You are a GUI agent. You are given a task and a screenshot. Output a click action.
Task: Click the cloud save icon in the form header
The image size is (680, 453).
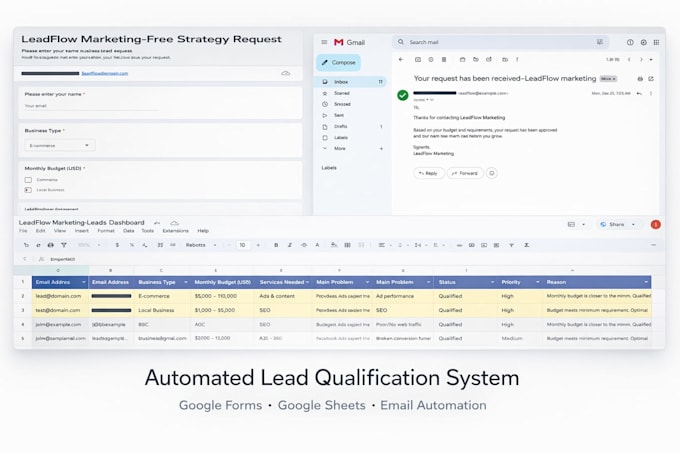point(285,73)
